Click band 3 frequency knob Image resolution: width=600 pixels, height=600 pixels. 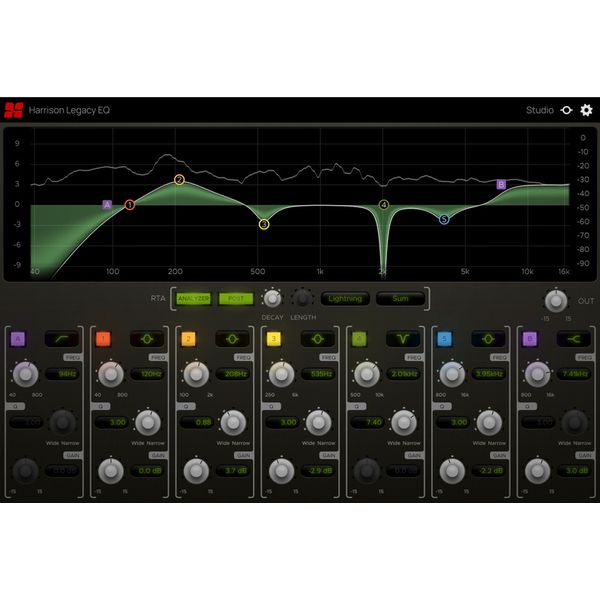(282, 374)
